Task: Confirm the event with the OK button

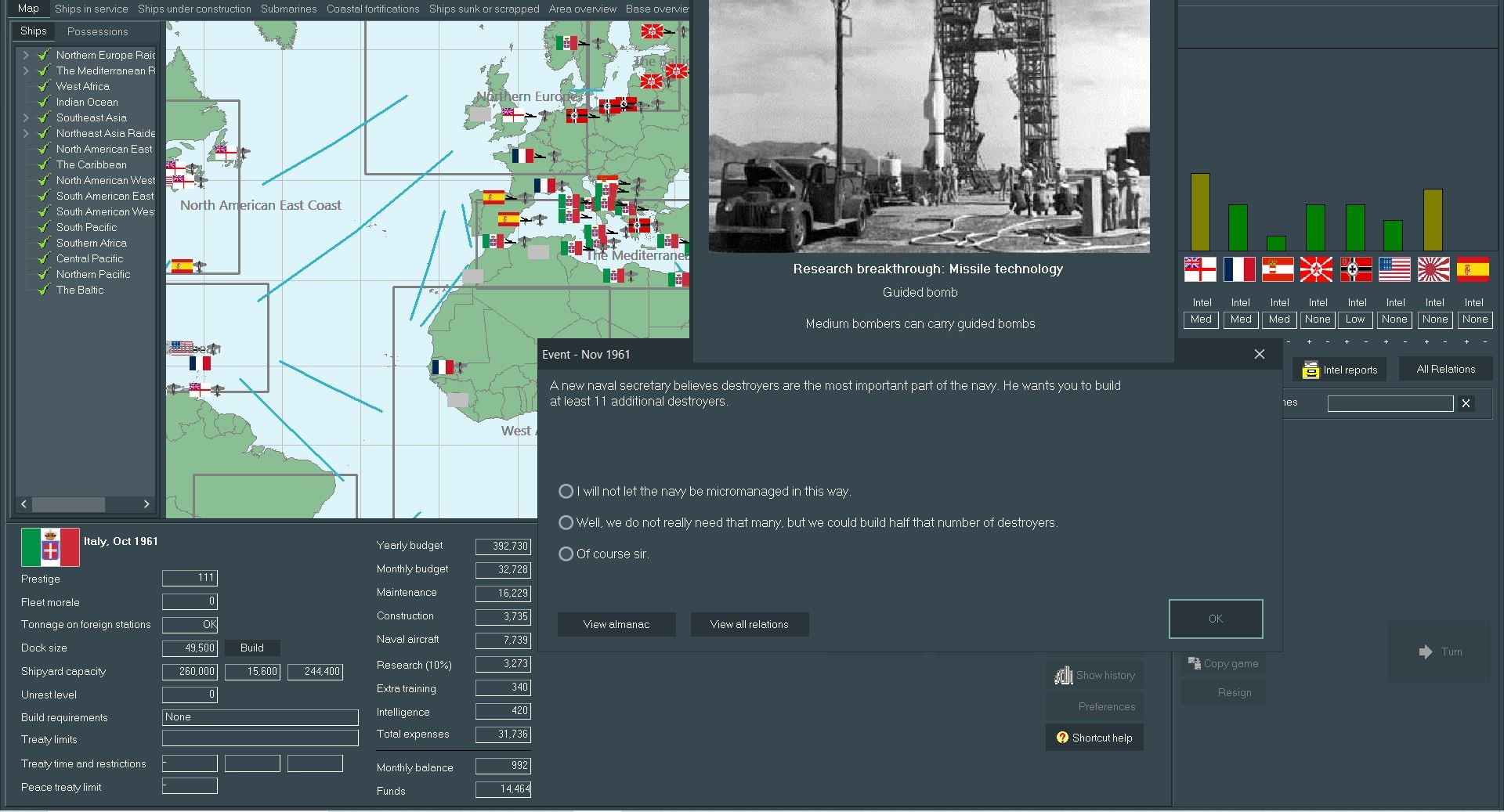Action: click(1216, 619)
